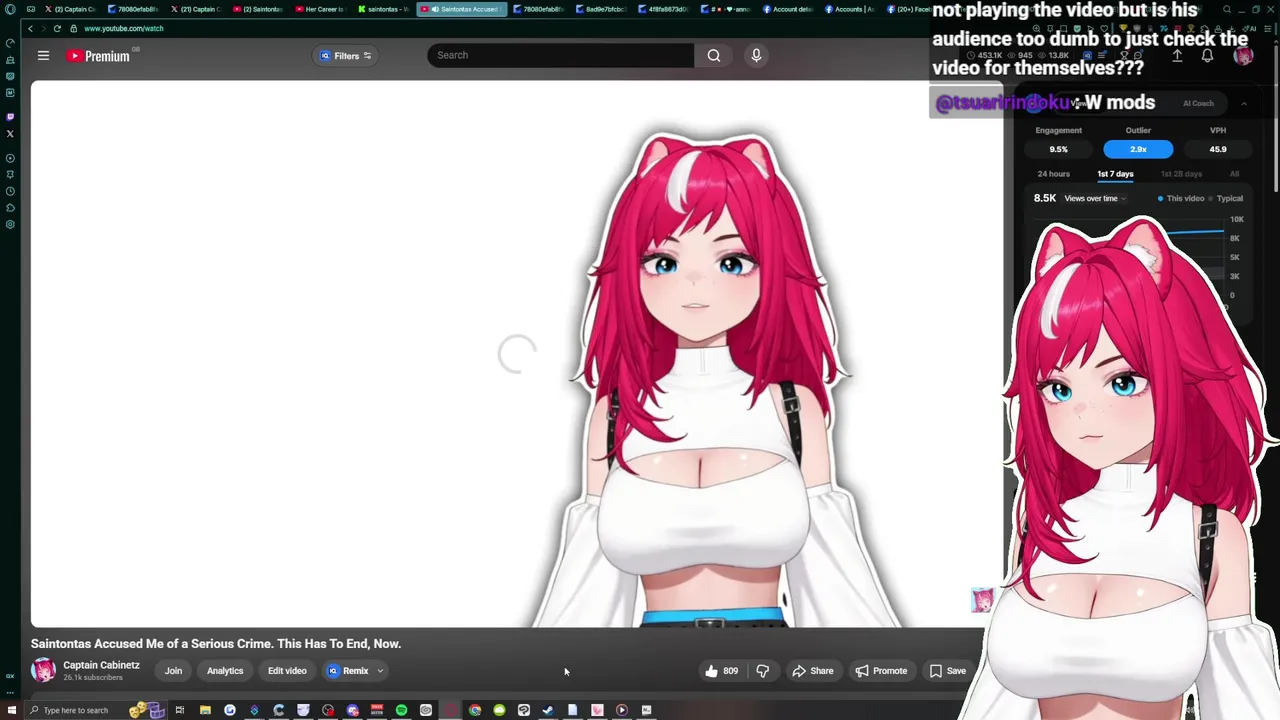Run search with the magnifier icon
Screen dimensions: 1280x720
[714, 55]
